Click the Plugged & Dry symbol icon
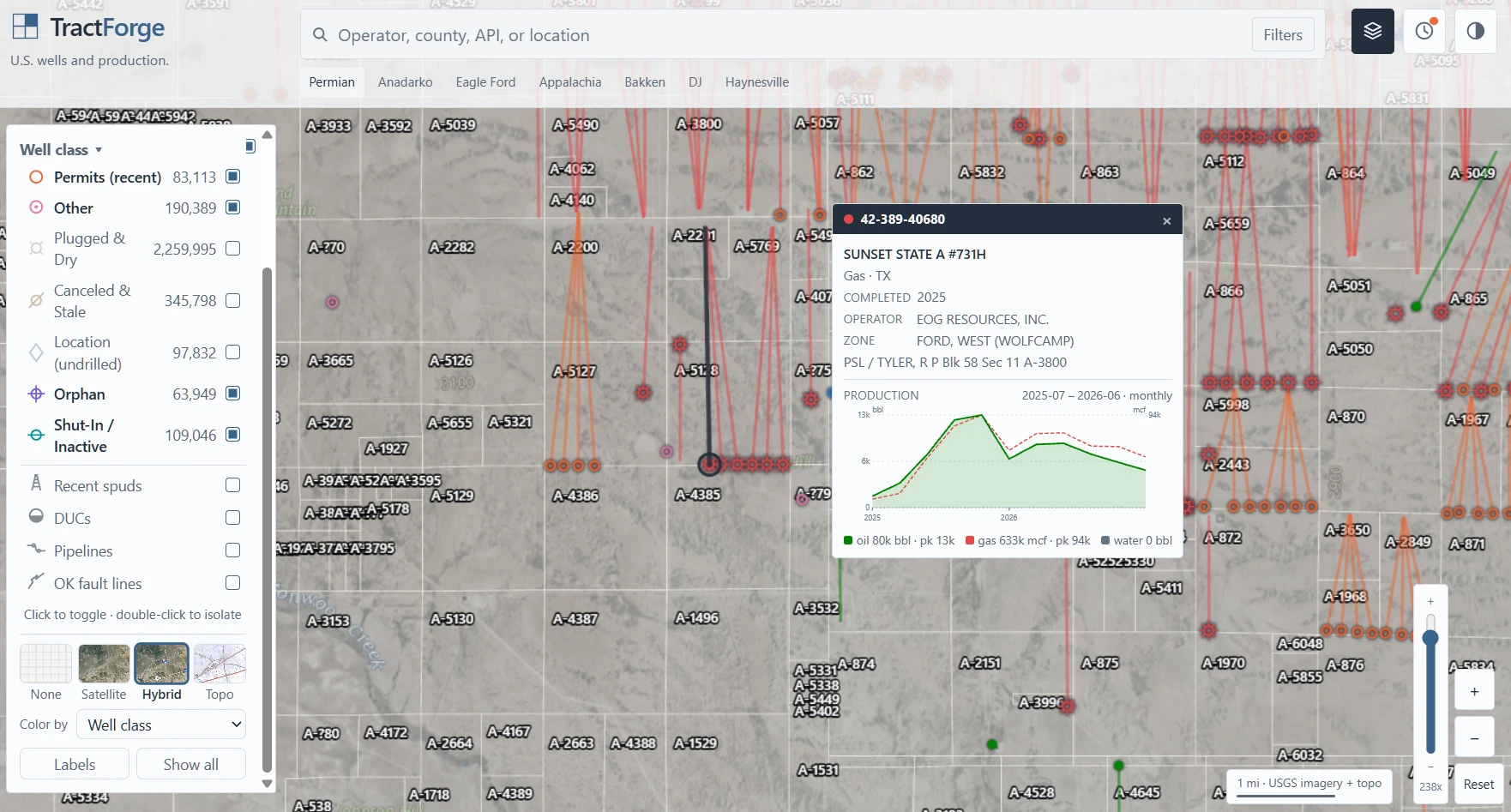This screenshot has width=1511, height=812. pyautogui.click(x=36, y=249)
